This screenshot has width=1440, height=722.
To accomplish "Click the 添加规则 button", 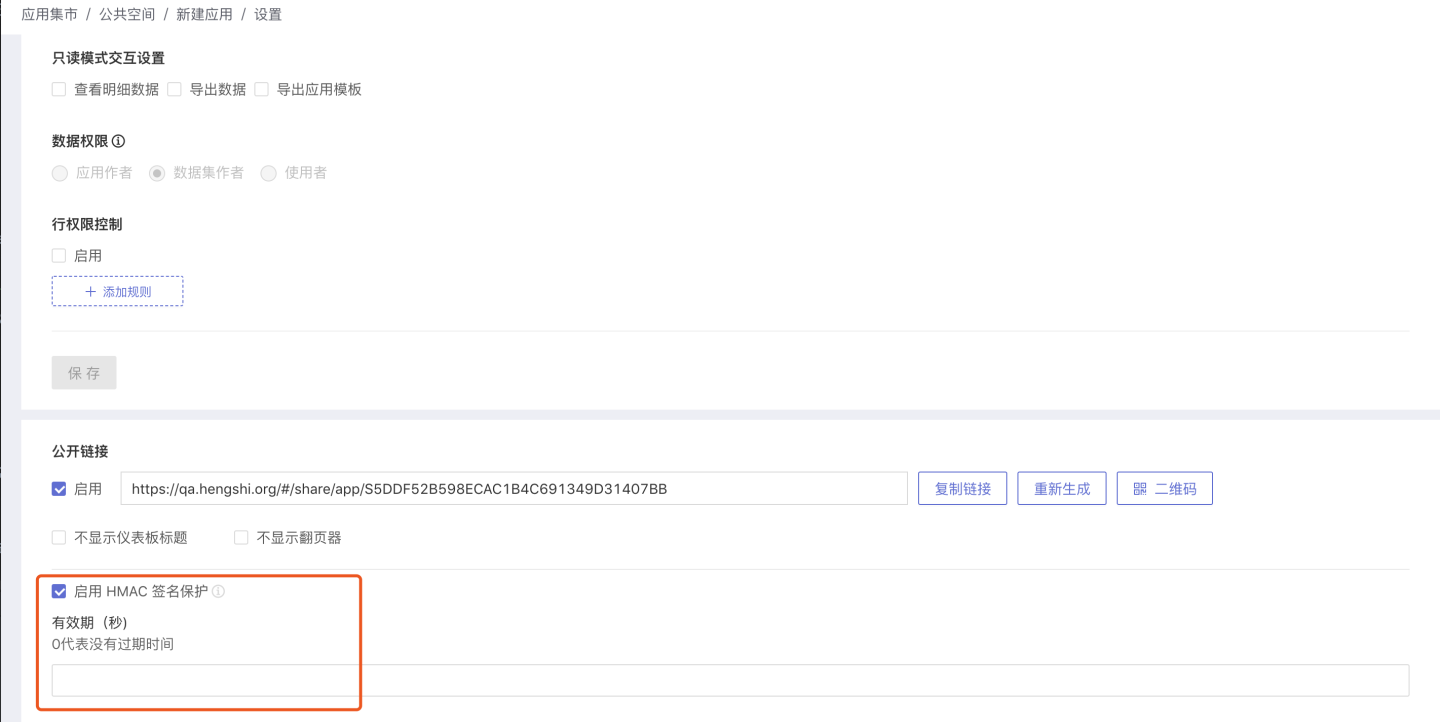I will [118, 292].
